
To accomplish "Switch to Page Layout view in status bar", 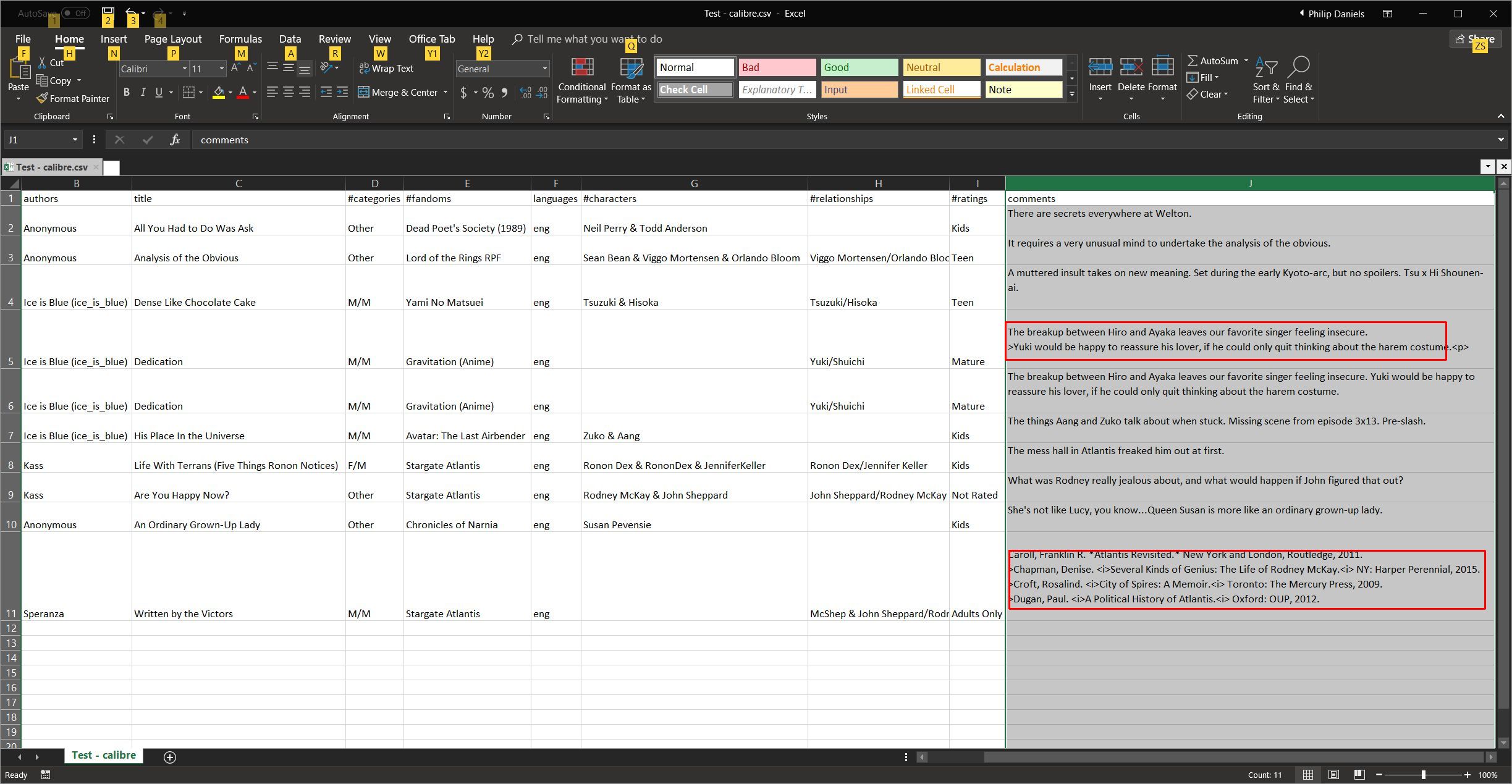I will pos(1333,775).
